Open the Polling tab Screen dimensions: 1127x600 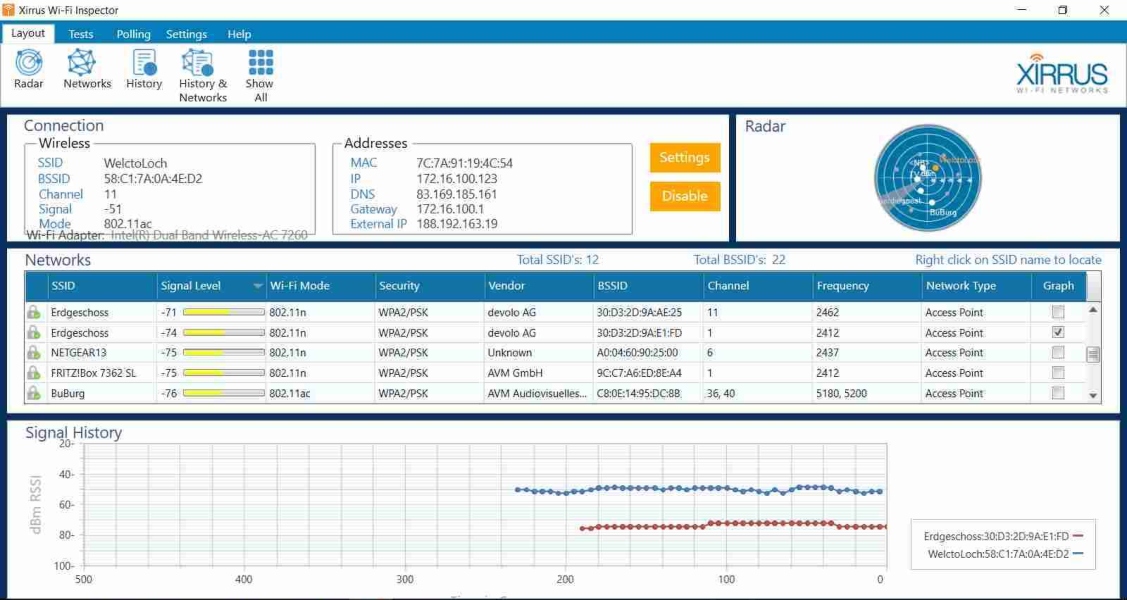point(134,34)
